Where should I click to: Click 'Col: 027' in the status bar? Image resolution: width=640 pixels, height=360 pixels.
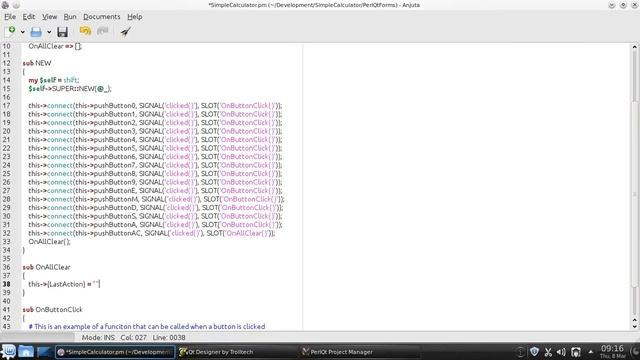coord(133,338)
